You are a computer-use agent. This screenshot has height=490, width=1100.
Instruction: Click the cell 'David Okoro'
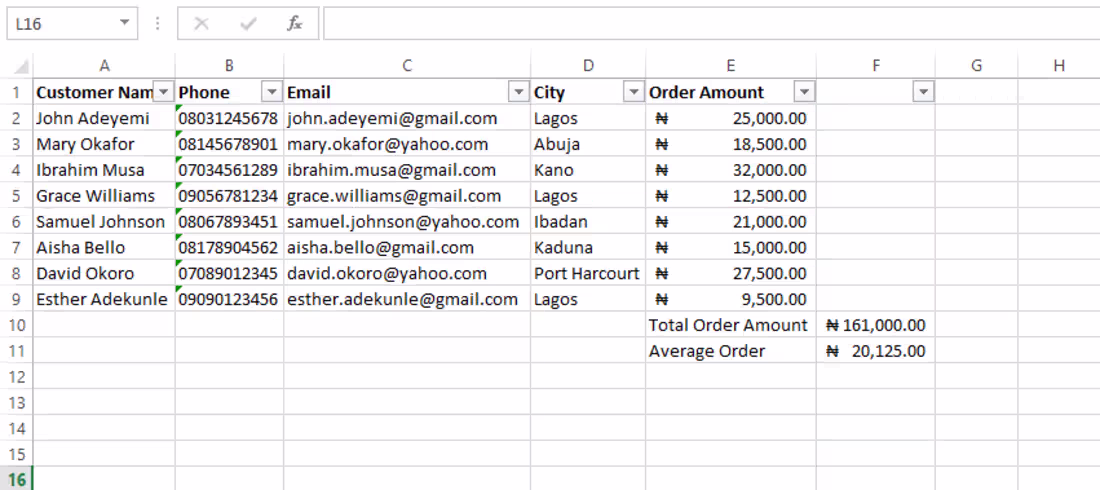tap(105, 274)
